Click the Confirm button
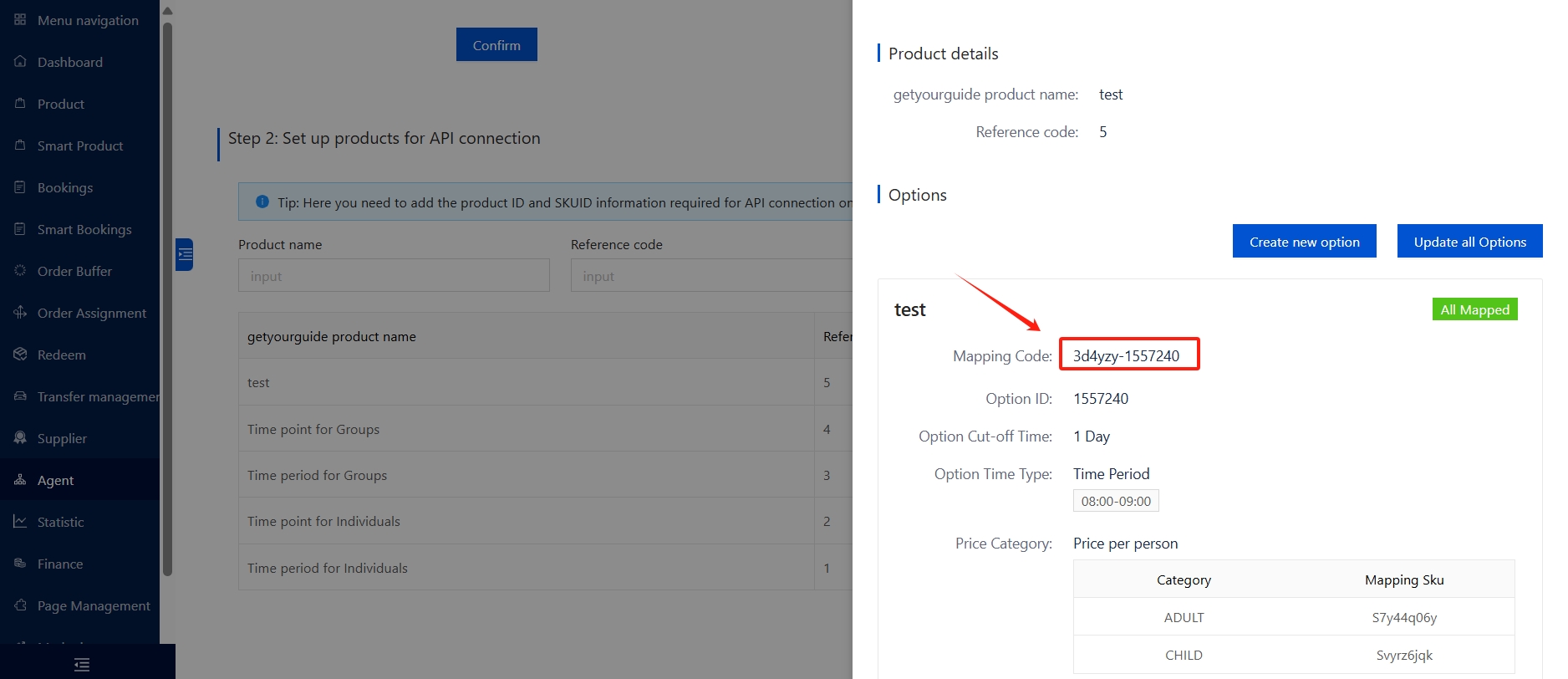 pos(496,45)
